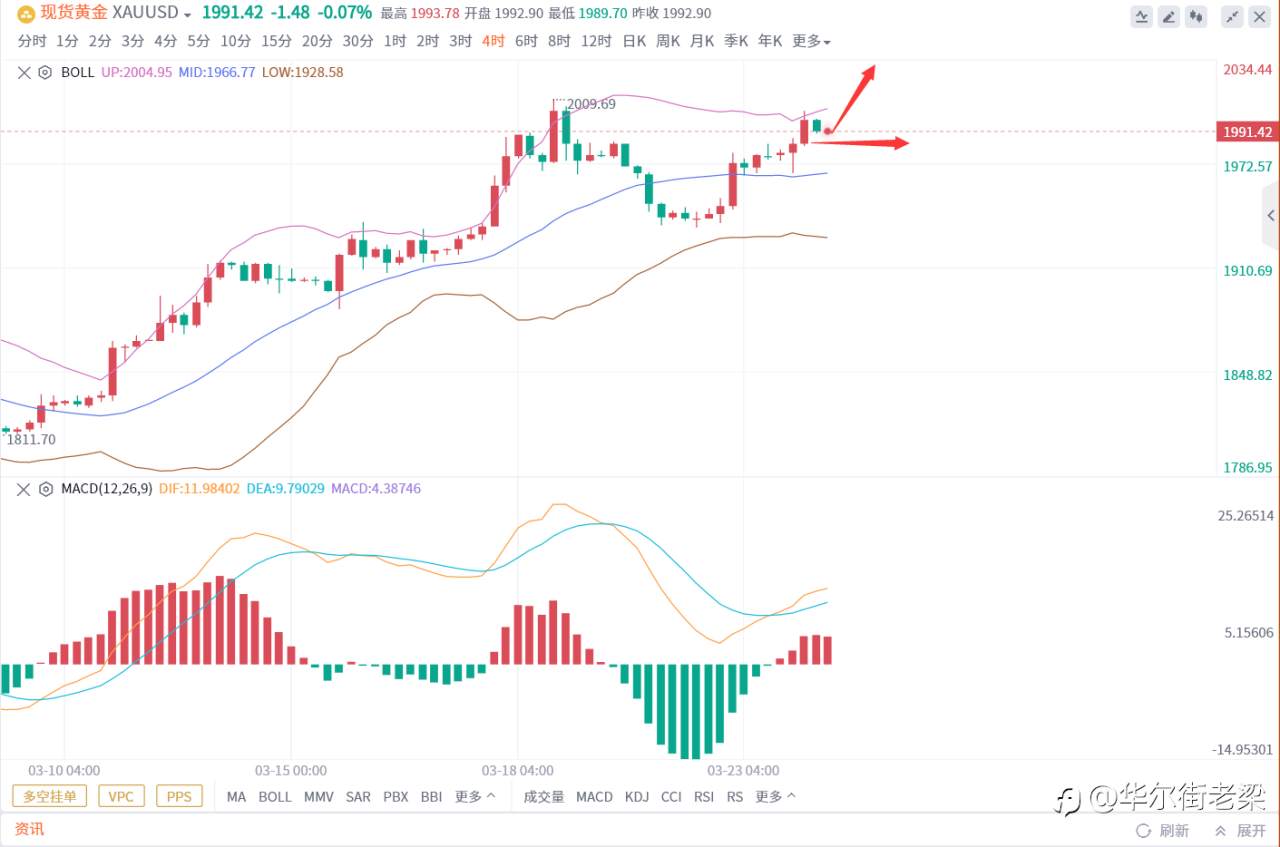
Task: Switch to candlestick chart style icon
Action: (x=1196, y=16)
